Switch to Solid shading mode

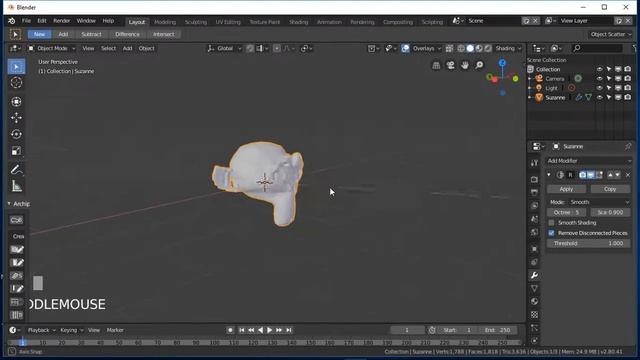(470, 49)
